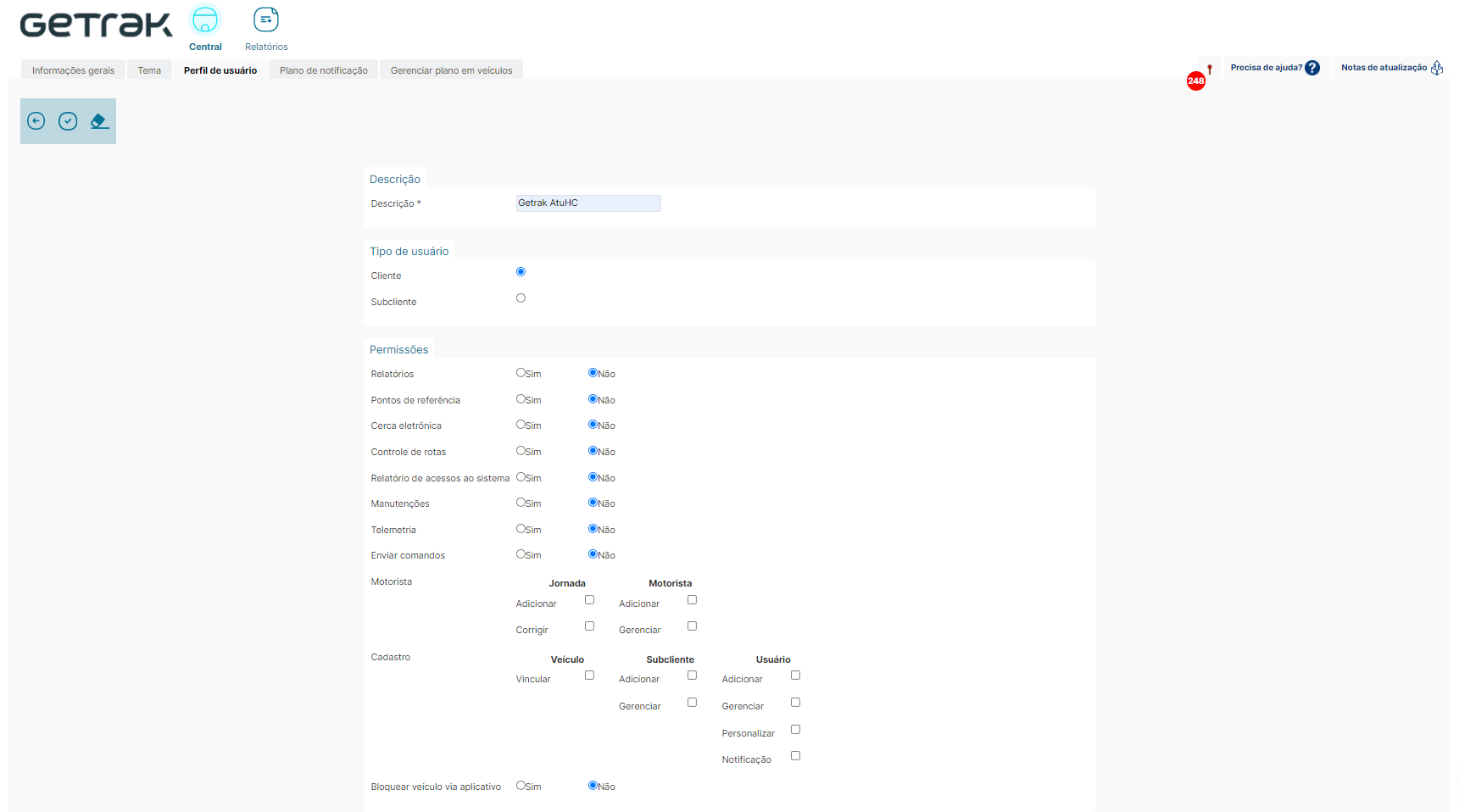Click the update notes rocket icon
This screenshot has height=812, width=1459.
click(1437, 68)
